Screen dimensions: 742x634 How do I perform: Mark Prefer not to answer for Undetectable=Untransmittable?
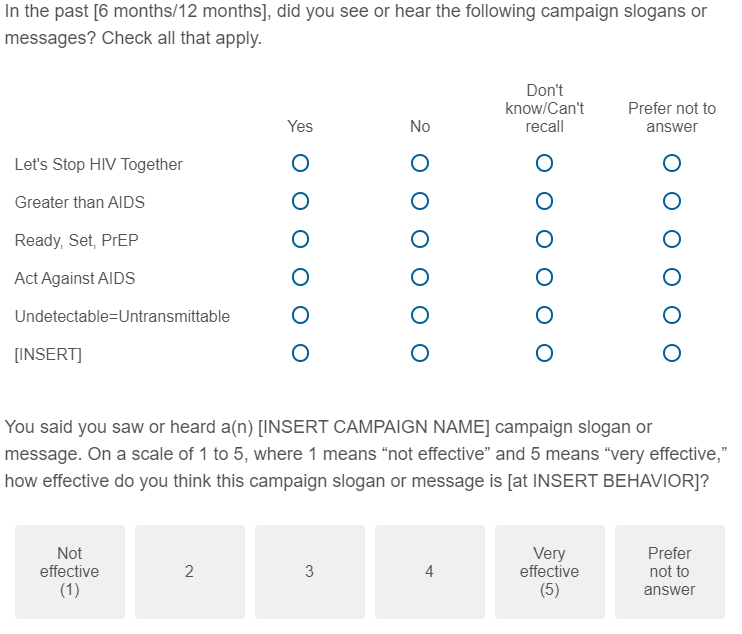[x=672, y=315]
